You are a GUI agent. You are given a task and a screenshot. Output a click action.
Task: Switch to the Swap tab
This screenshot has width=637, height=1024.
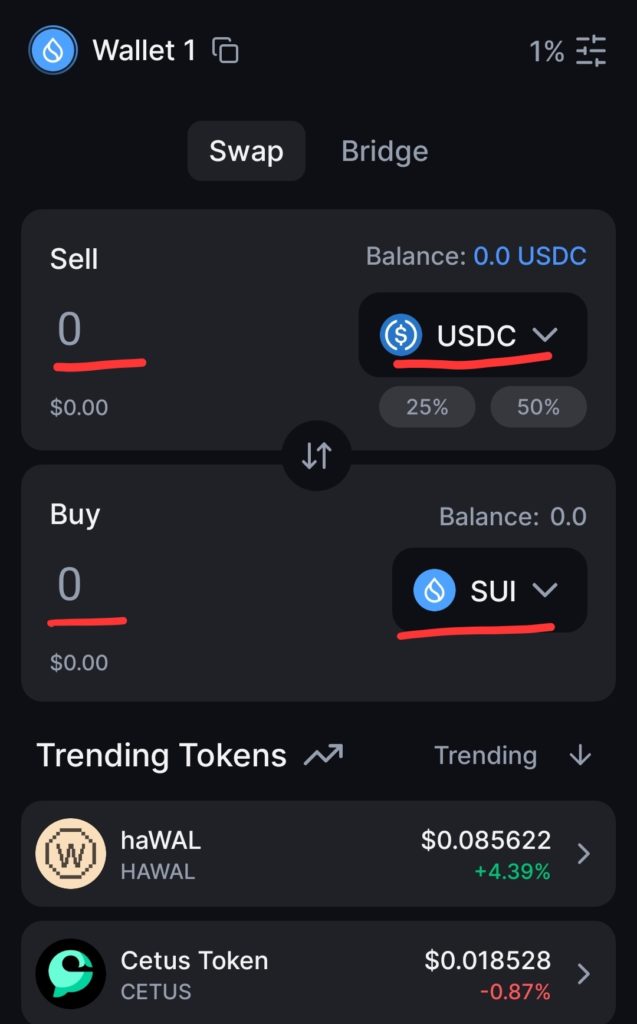pyautogui.click(x=246, y=152)
